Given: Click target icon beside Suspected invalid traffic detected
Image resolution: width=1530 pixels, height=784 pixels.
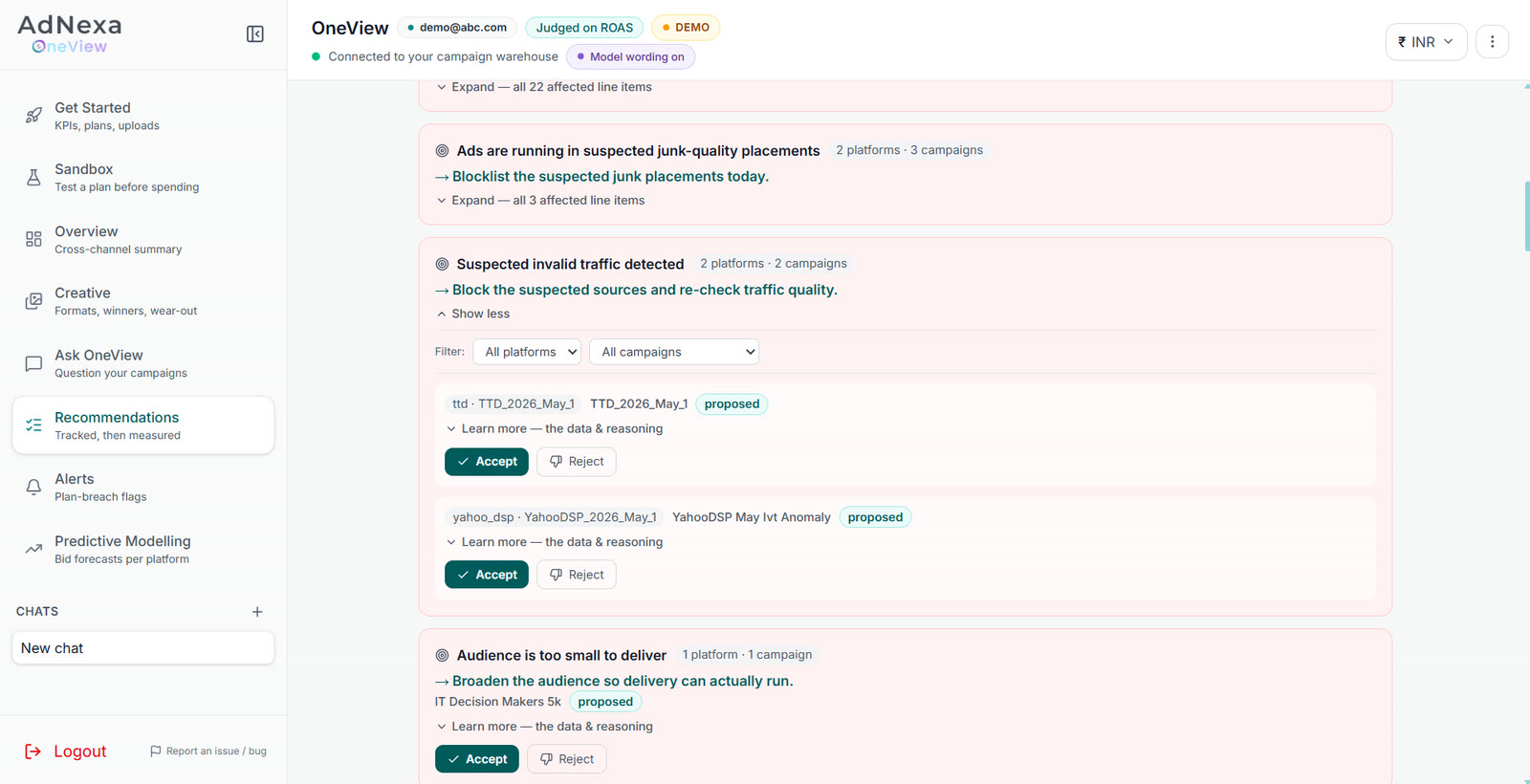Looking at the screenshot, I should (x=442, y=264).
